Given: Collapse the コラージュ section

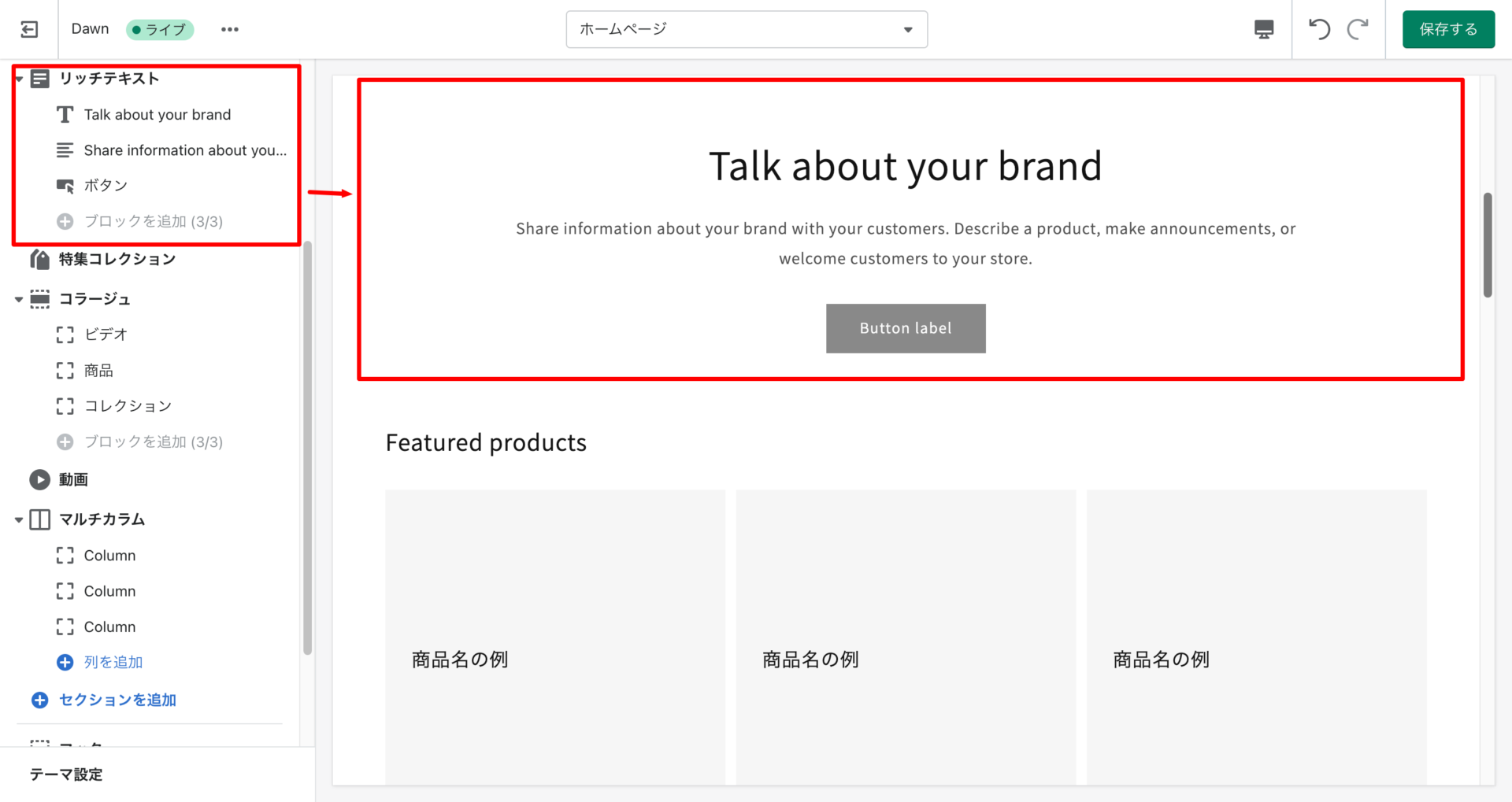Looking at the screenshot, I should [x=19, y=299].
